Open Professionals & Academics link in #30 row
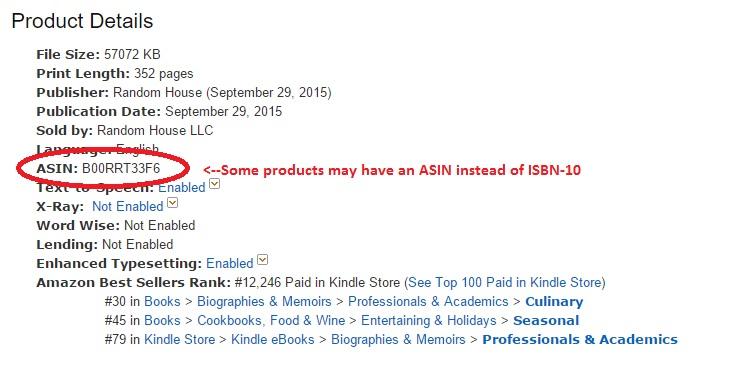This screenshot has width=734, height=365. click(x=428, y=302)
